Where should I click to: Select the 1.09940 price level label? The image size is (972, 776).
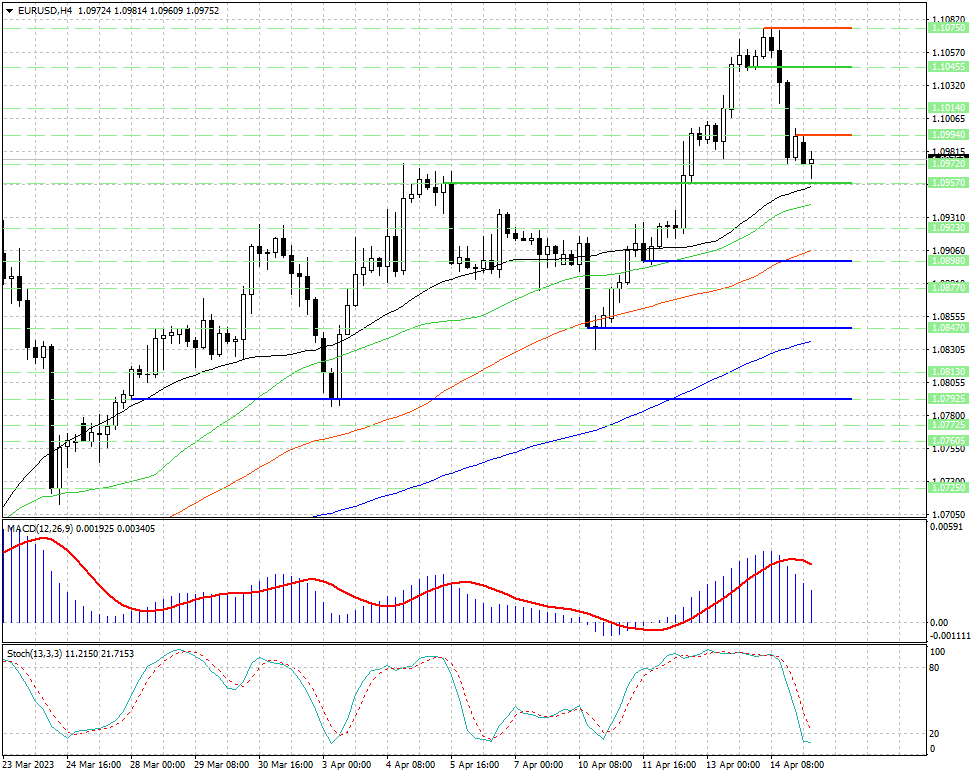point(948,134)
